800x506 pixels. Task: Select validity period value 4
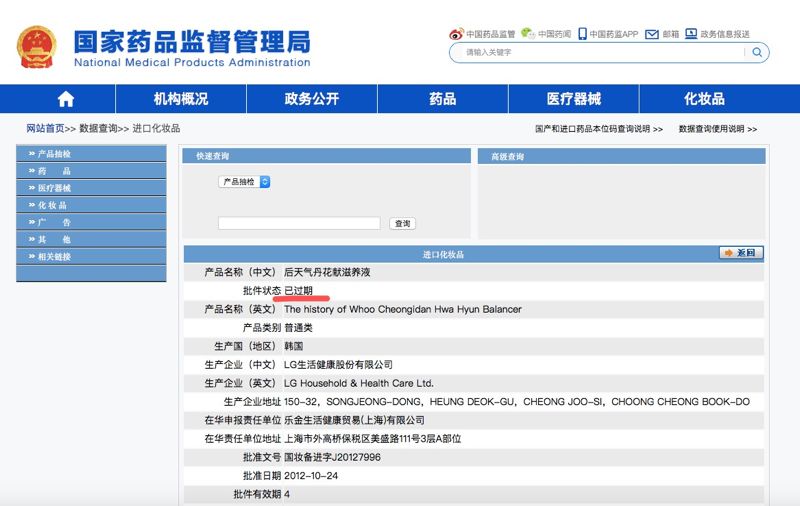pos(287,494)
